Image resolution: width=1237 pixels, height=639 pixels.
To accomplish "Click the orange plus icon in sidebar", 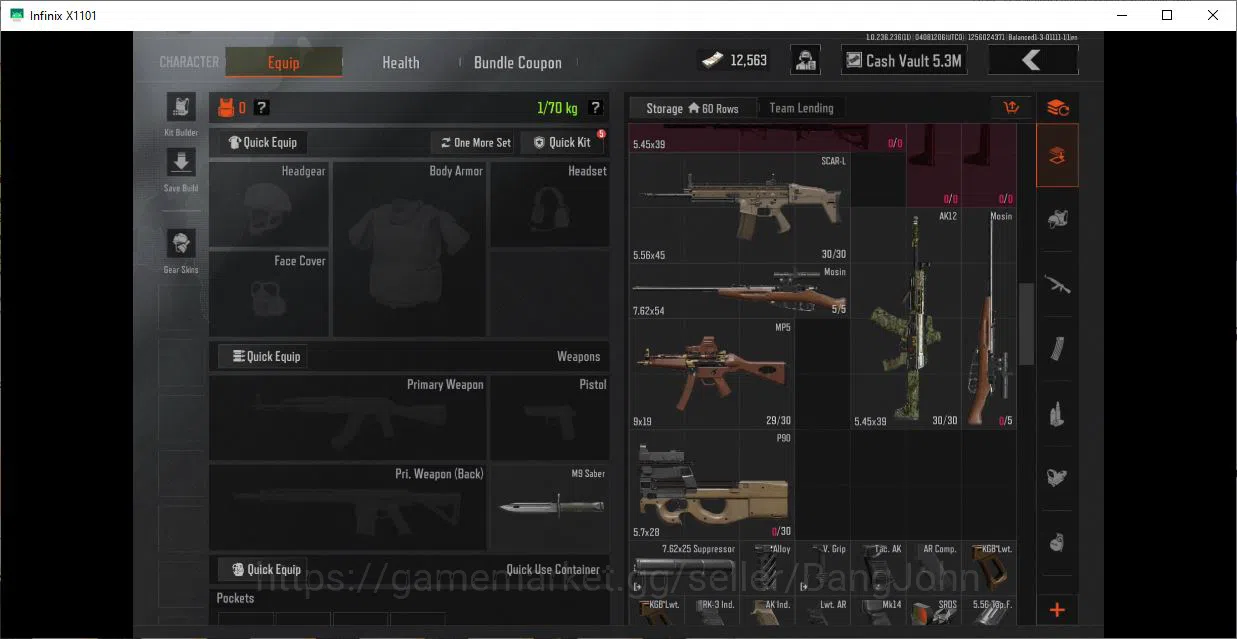I will (1057, 610).
